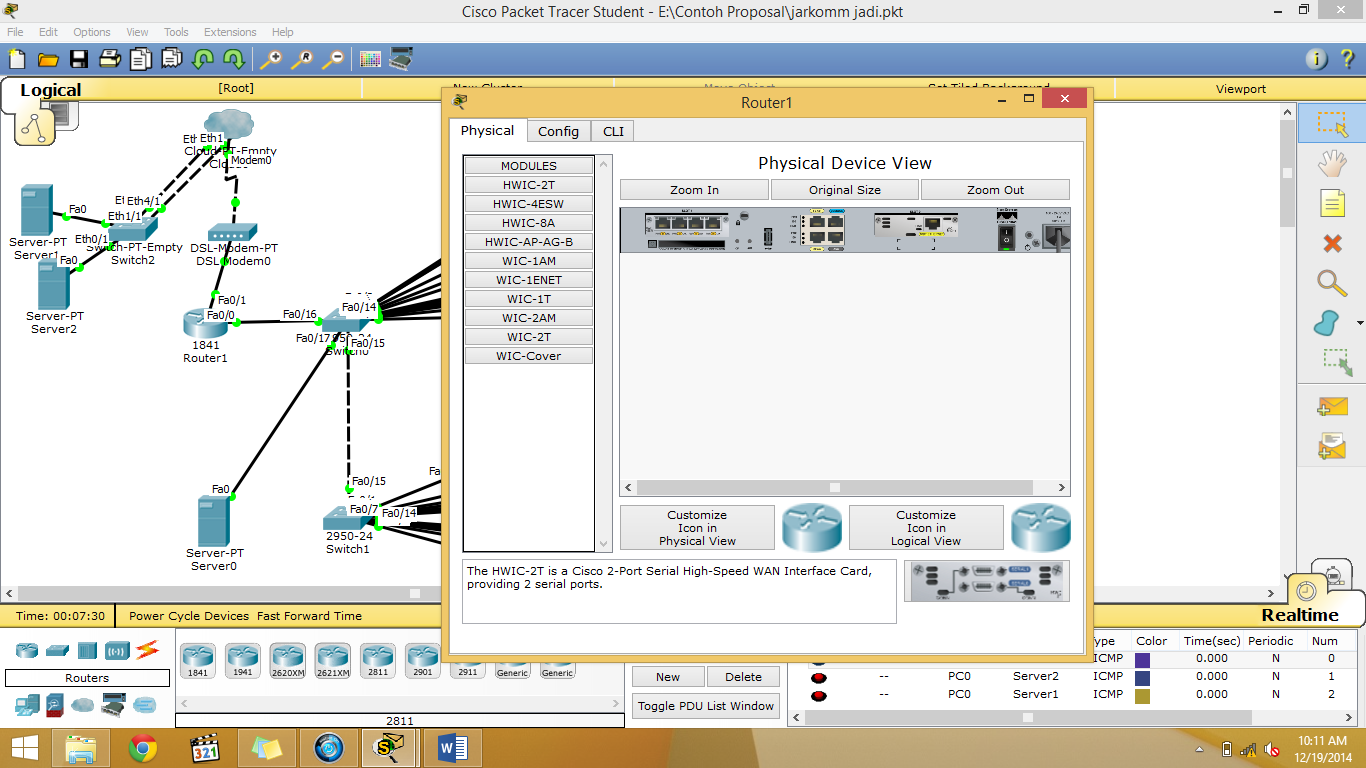Zoom in using toolbar magnifier plus icon

tap(271, 59)
